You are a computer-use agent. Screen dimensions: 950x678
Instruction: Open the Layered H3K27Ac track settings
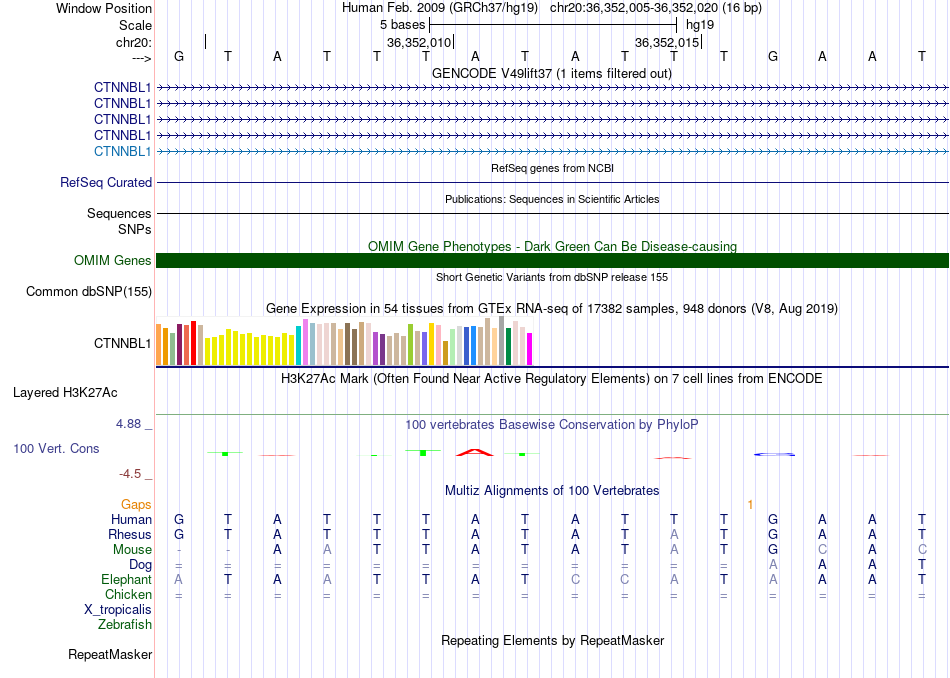65,393
